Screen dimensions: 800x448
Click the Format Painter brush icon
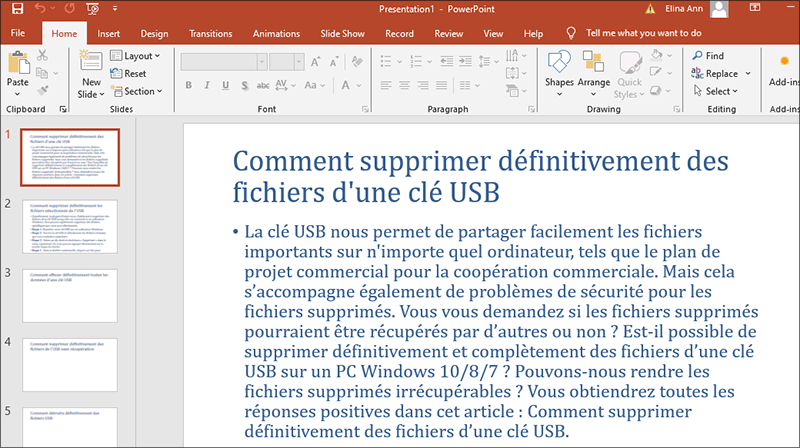(42, 91)
